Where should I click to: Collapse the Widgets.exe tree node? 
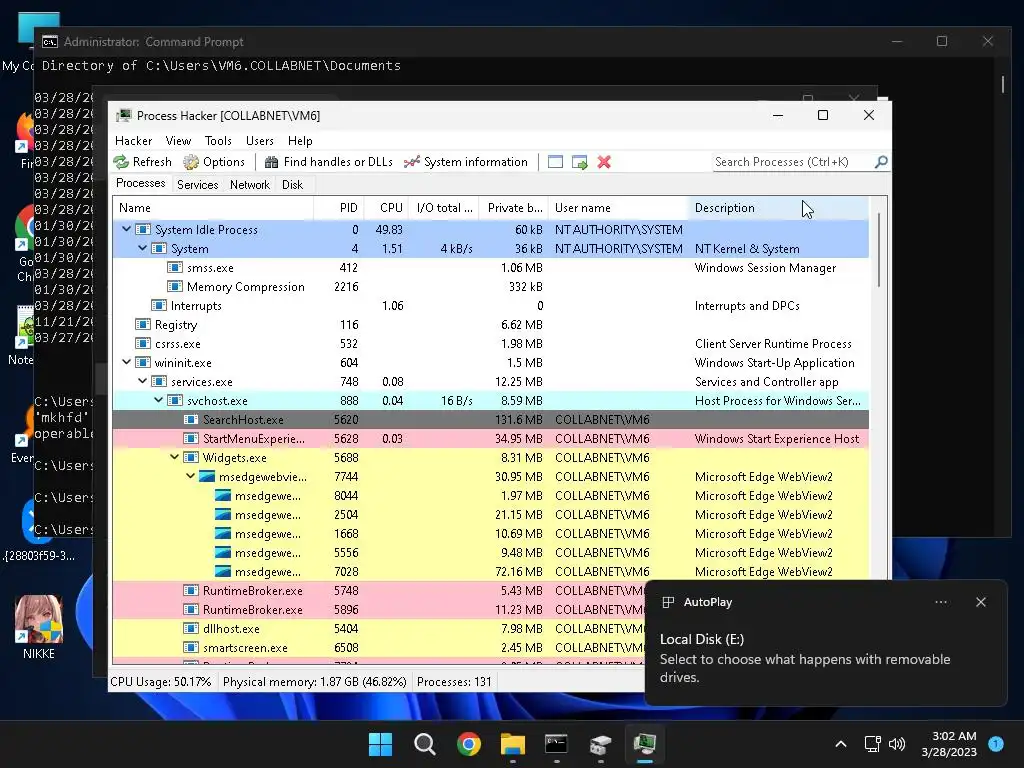pos(174,457)
